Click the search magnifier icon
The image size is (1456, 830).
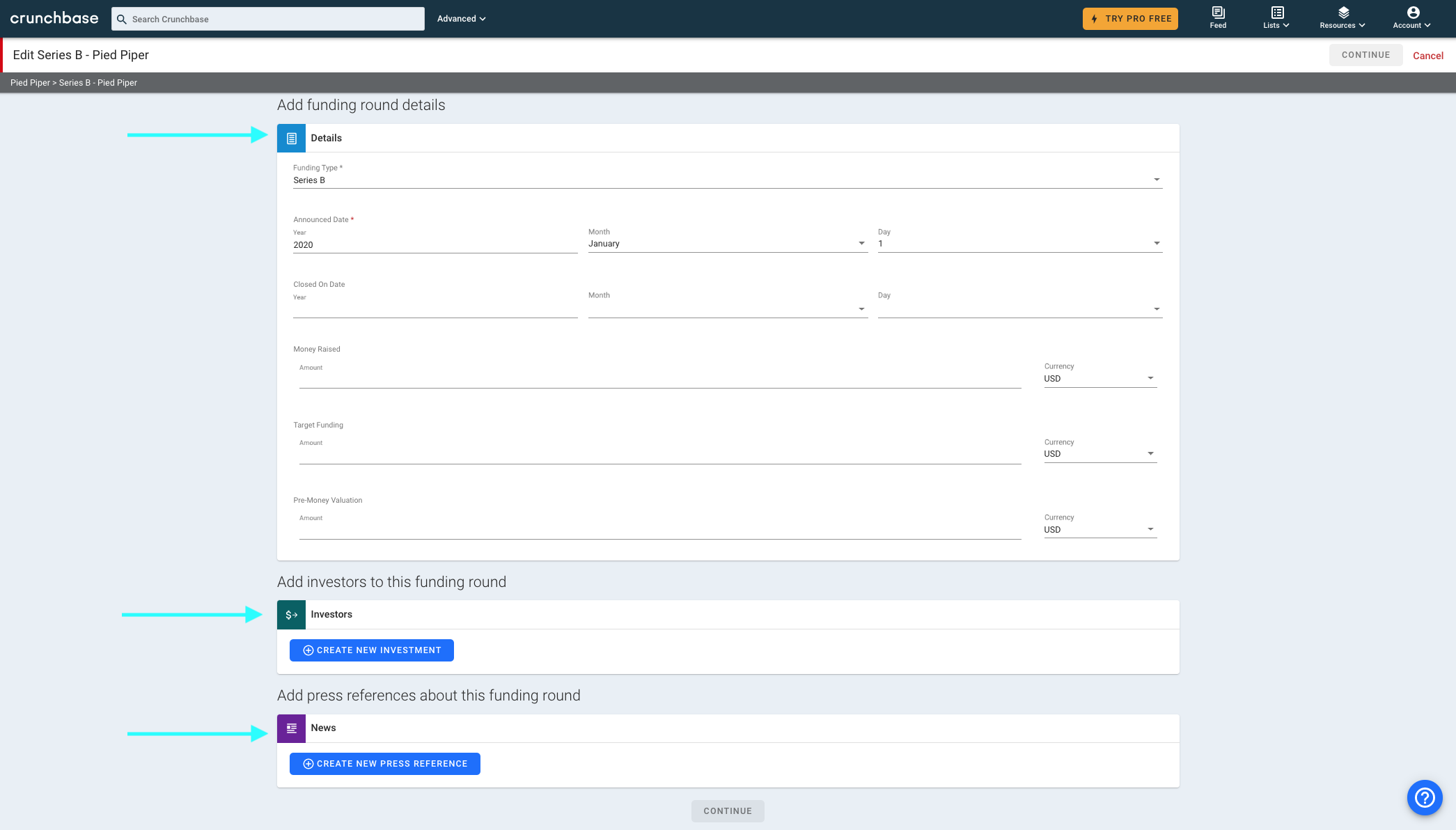tap(122, 19)
